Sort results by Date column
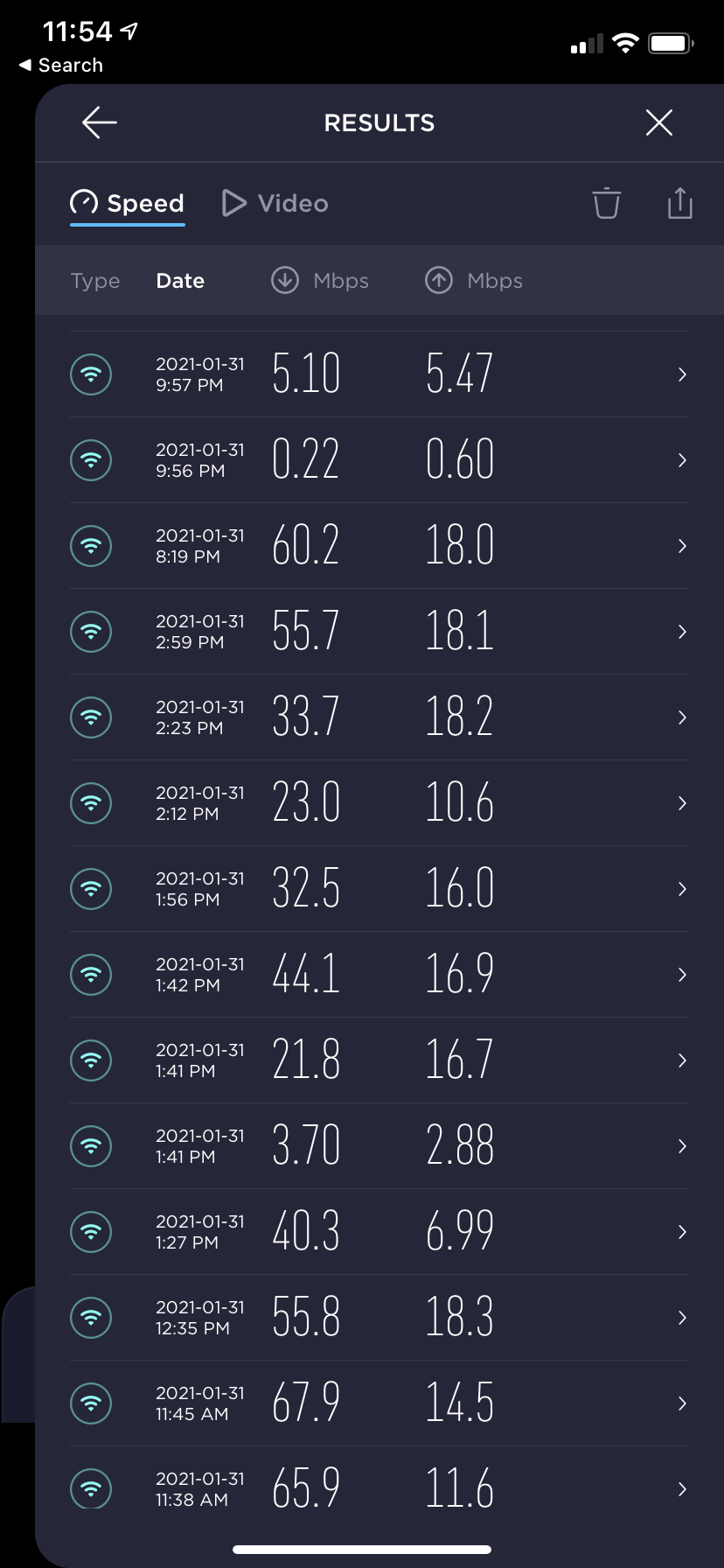724x1568 pixels. [180, 281]
